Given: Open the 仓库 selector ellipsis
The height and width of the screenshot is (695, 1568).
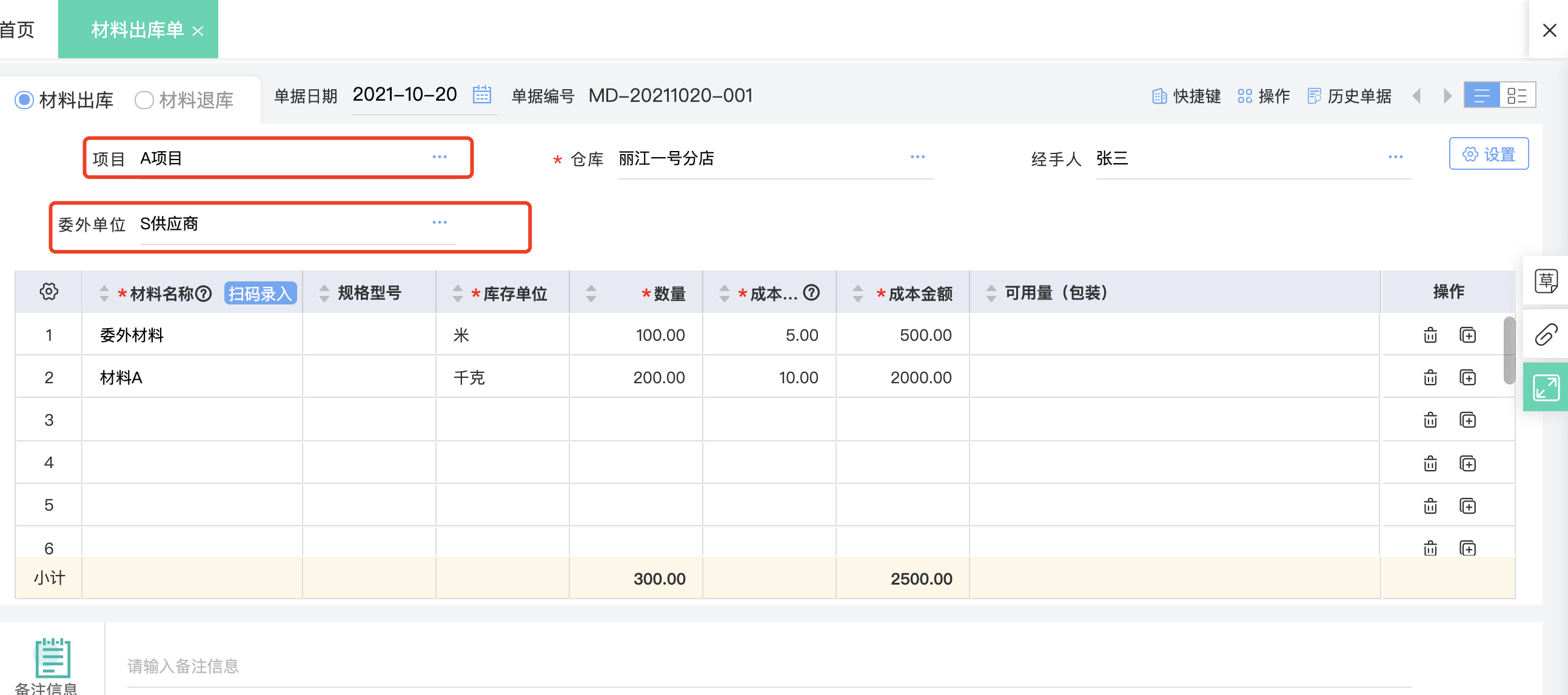Looking at the screenshot, I should tap(917, 157).
